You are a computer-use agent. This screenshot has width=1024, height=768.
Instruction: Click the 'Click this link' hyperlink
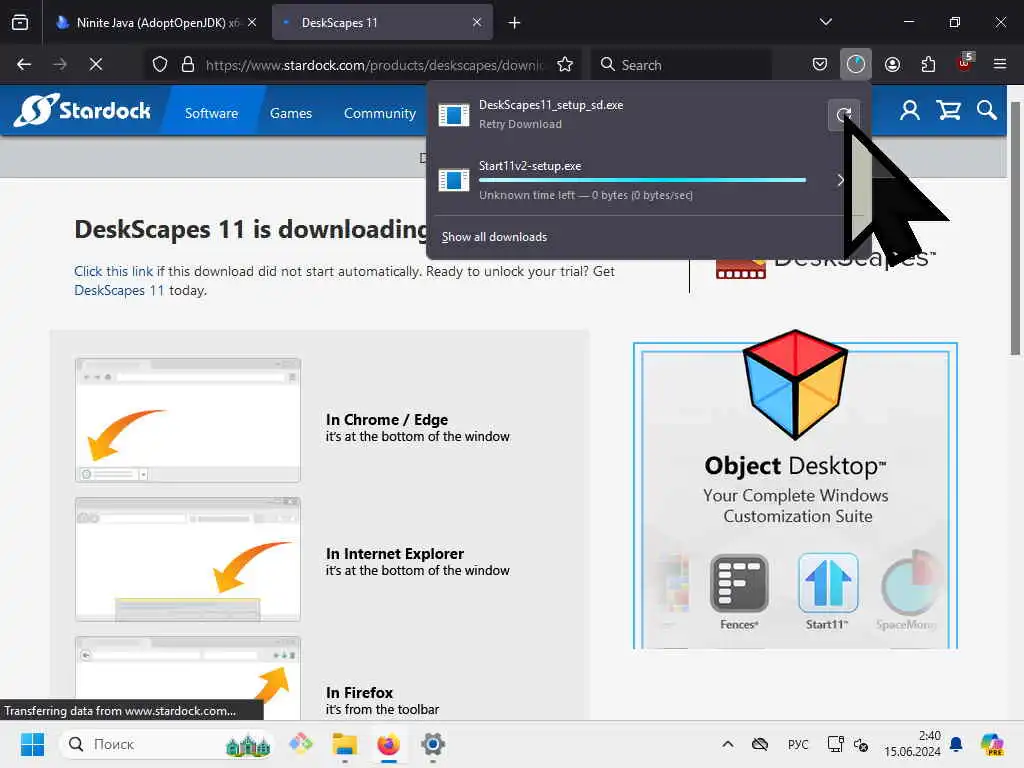pyautogui.click(x=114, y=271)
